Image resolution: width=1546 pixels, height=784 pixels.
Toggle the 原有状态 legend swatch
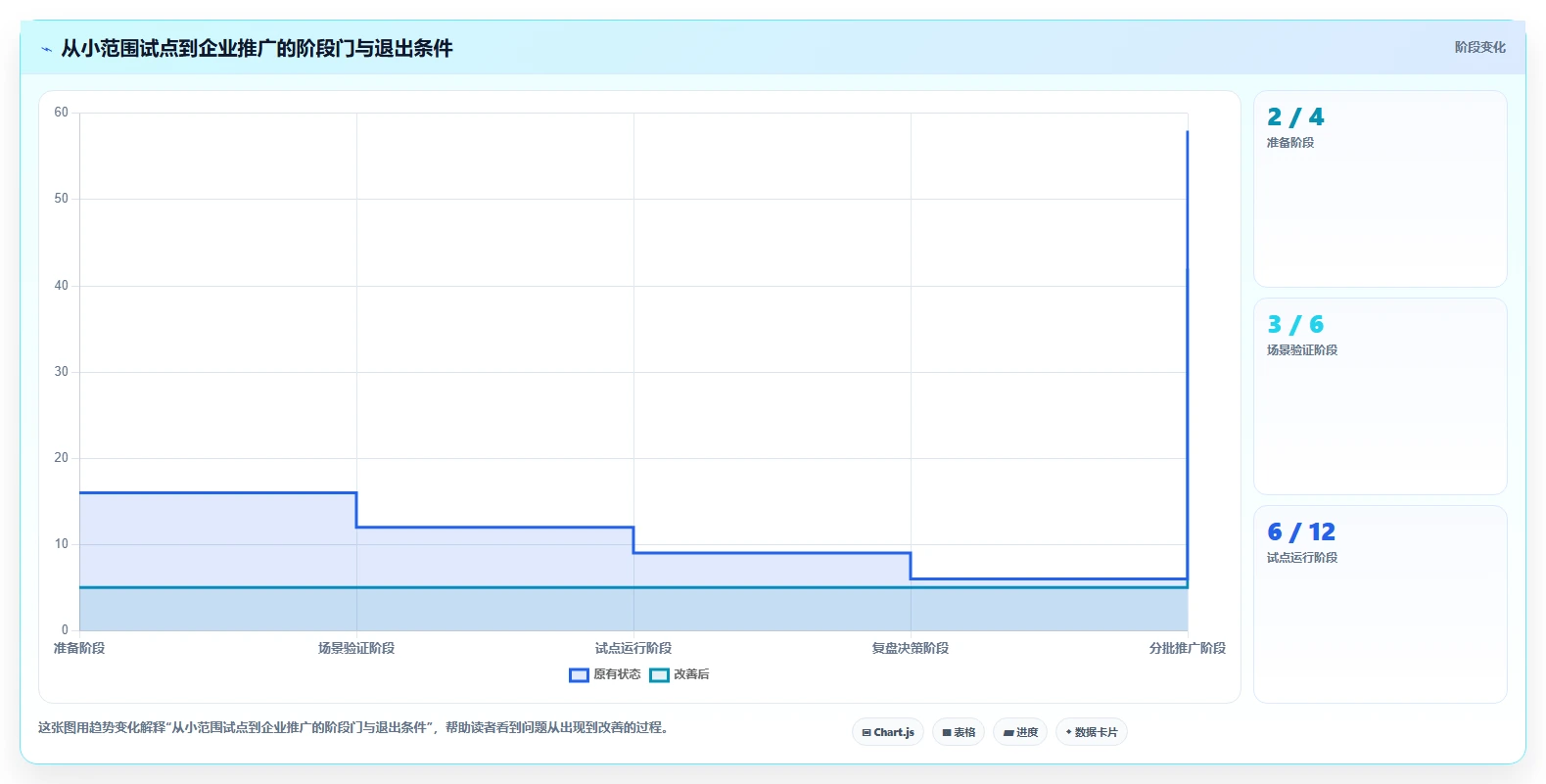[579, 674]
